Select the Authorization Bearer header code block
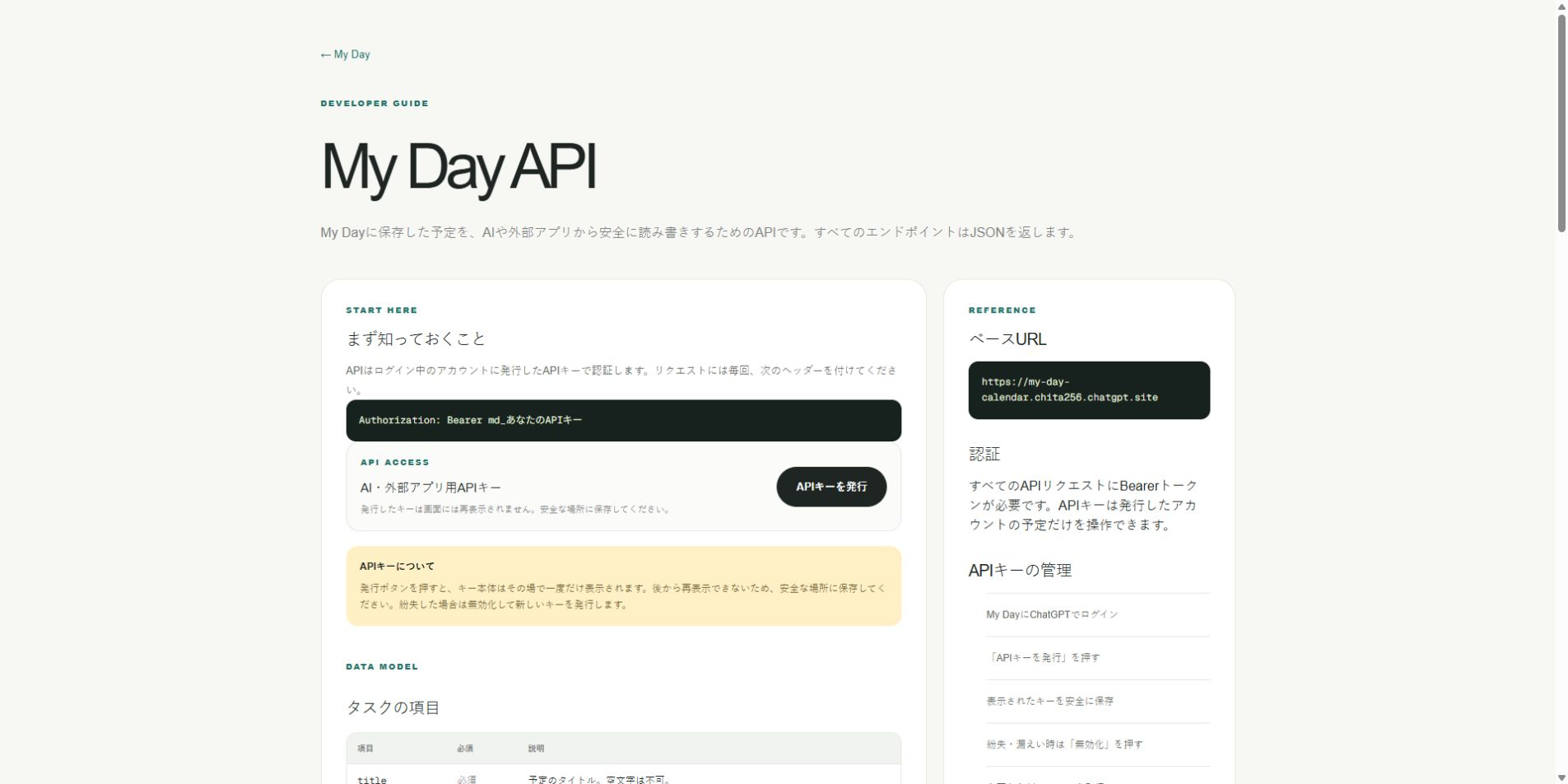The height and width of the screenshot is (784, 1568). point(623,420)
